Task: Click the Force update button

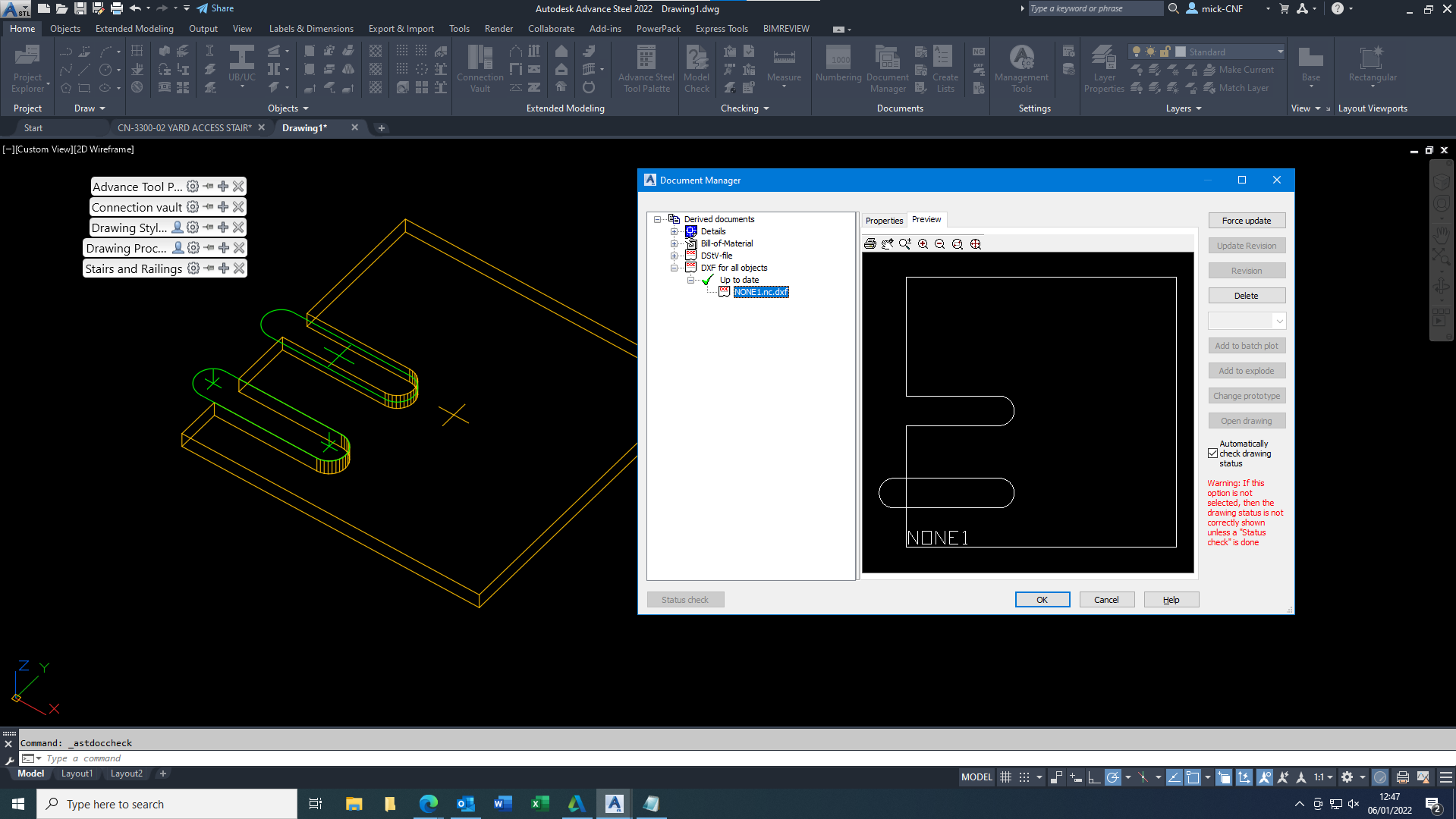Action: tap(1247, 220)
